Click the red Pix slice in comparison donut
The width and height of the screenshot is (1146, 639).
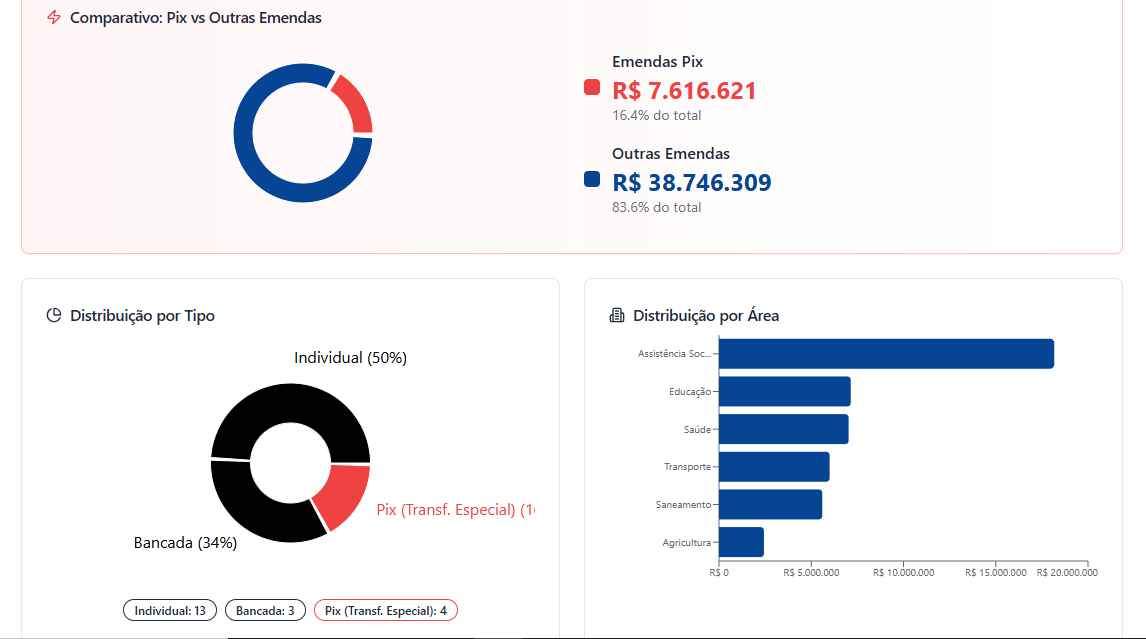[353, 104]
